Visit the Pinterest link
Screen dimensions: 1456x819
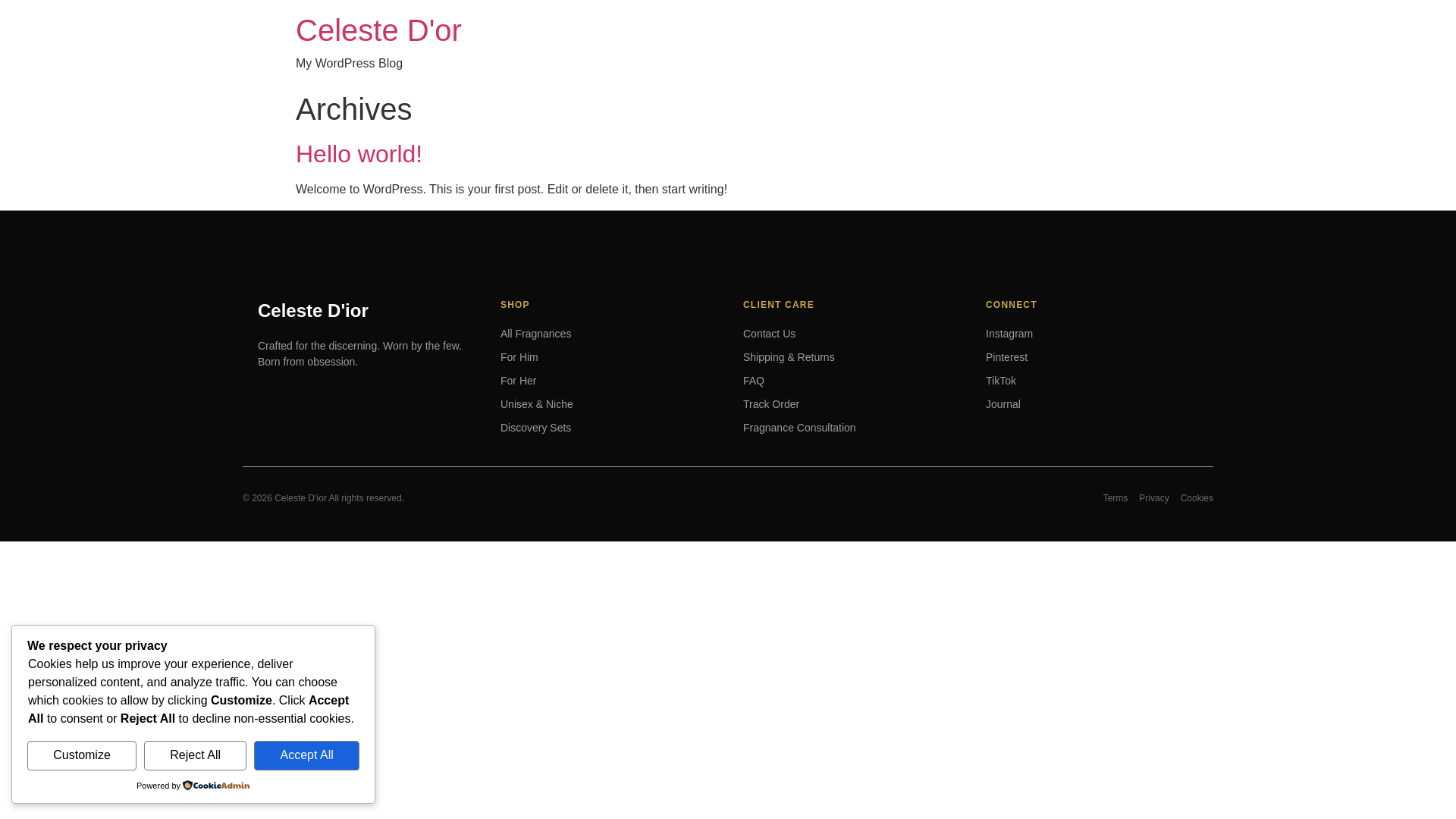[1006, 357]
